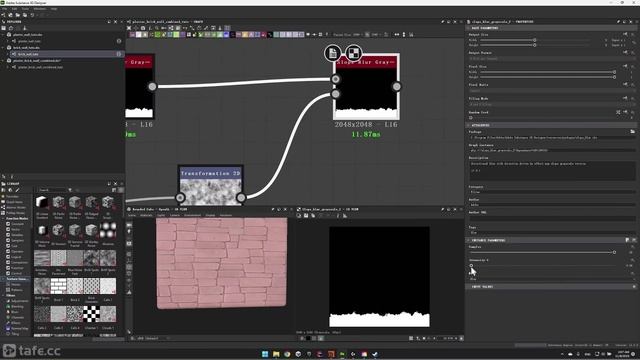
Task: Click the output connector of Slope Blur node
Action: pos(396,87)
